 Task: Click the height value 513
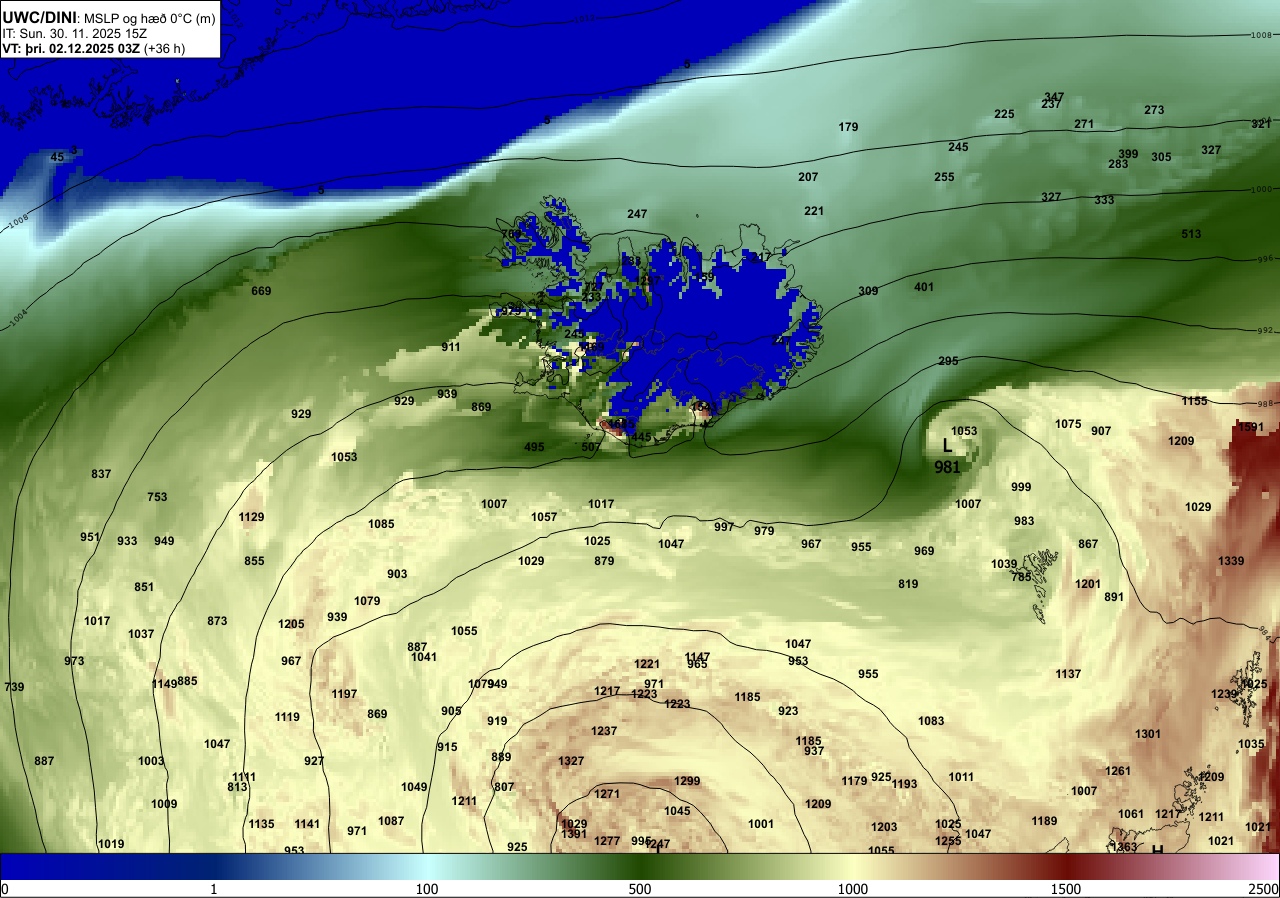(1191, 234)
